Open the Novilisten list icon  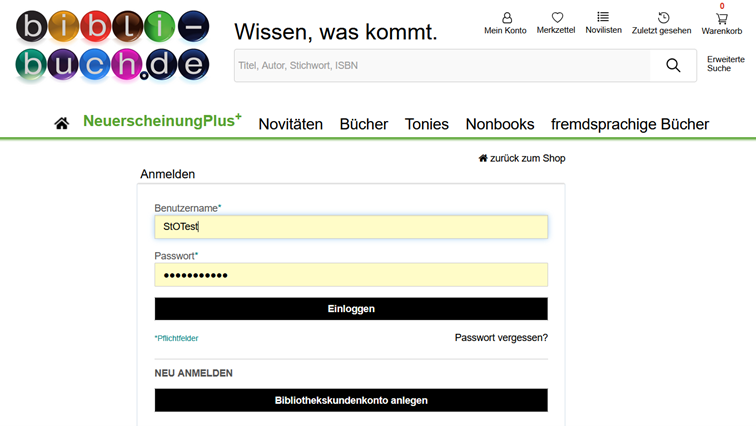tap(603, 17)
